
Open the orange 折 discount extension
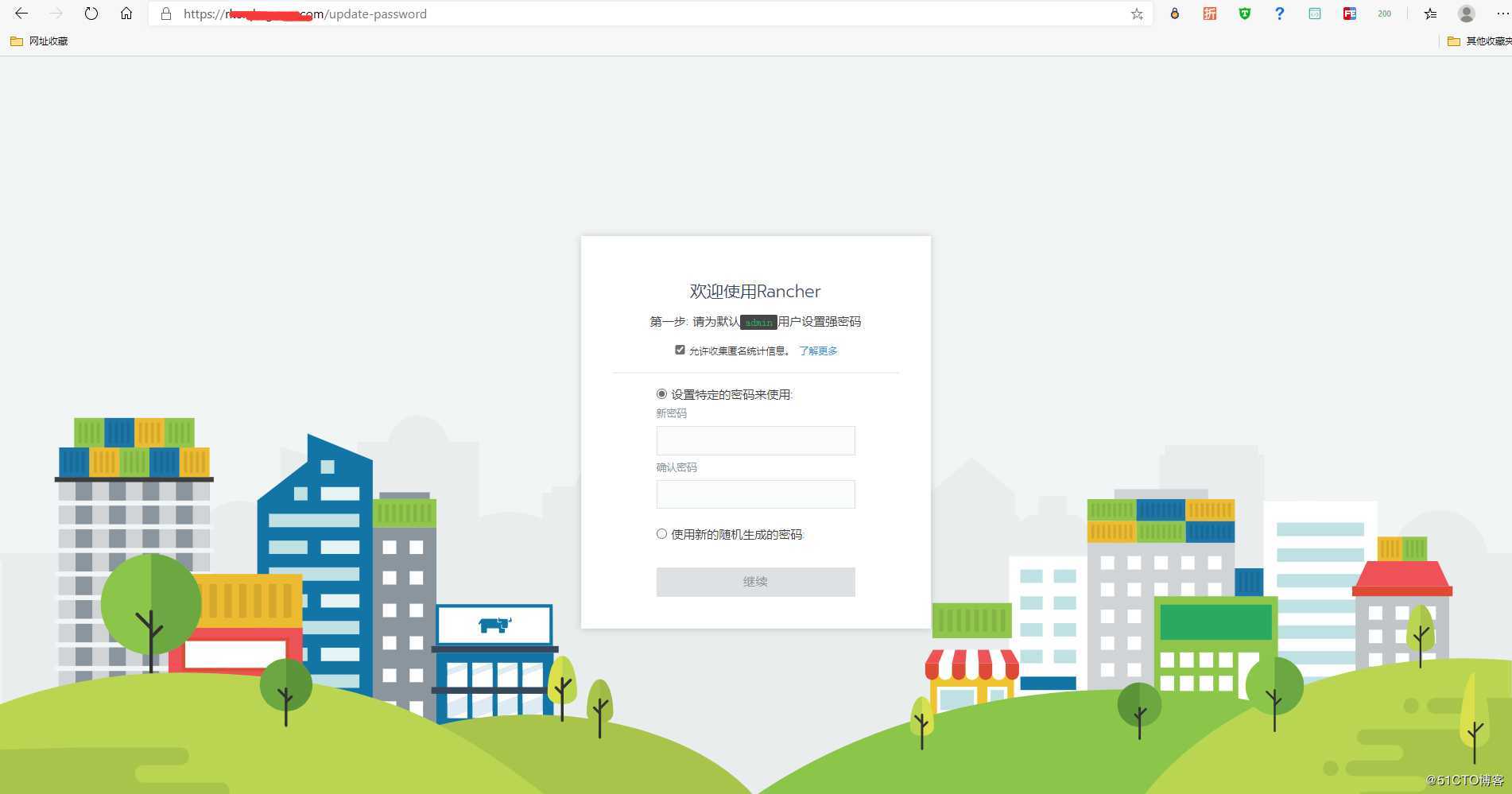(1209, 14)
